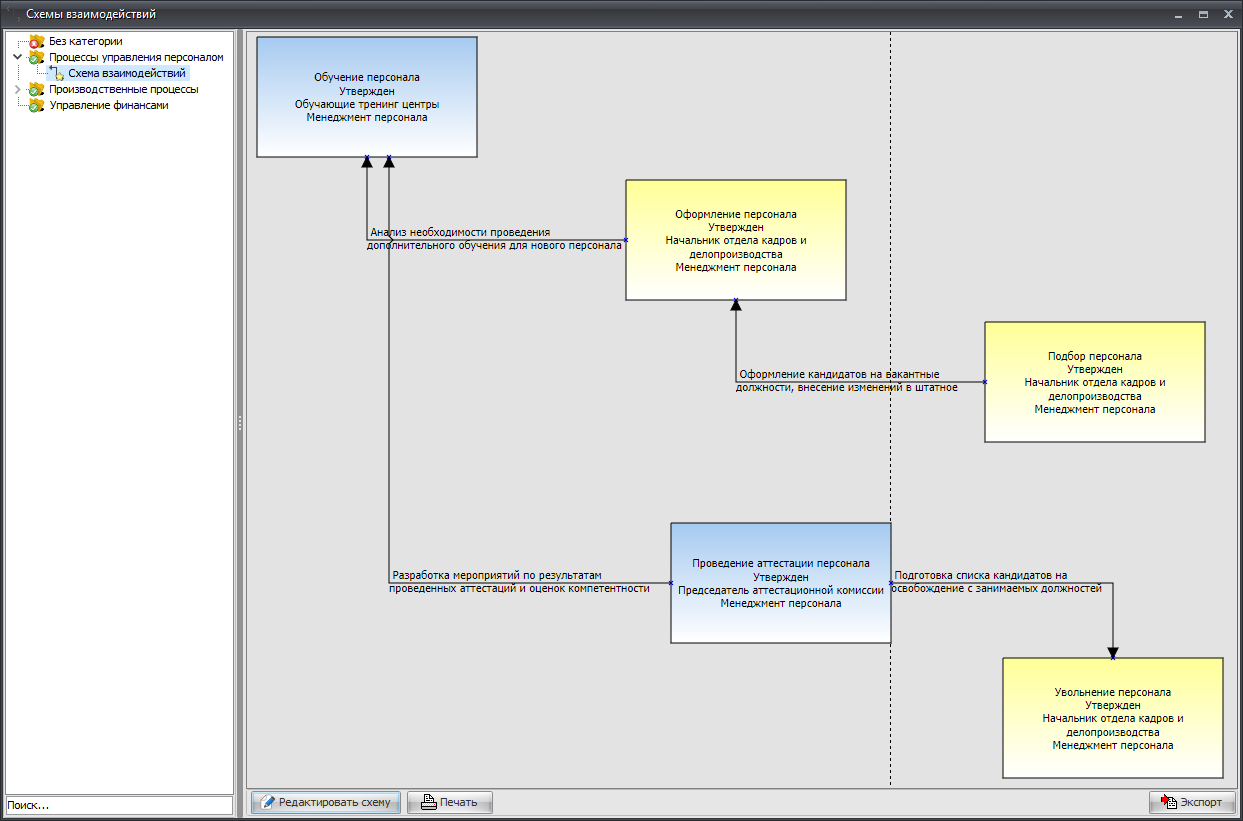The image size is (1243, 821).
Task: Select the 'Проведение аттестации персонала' block
Action: pos(780,583)
